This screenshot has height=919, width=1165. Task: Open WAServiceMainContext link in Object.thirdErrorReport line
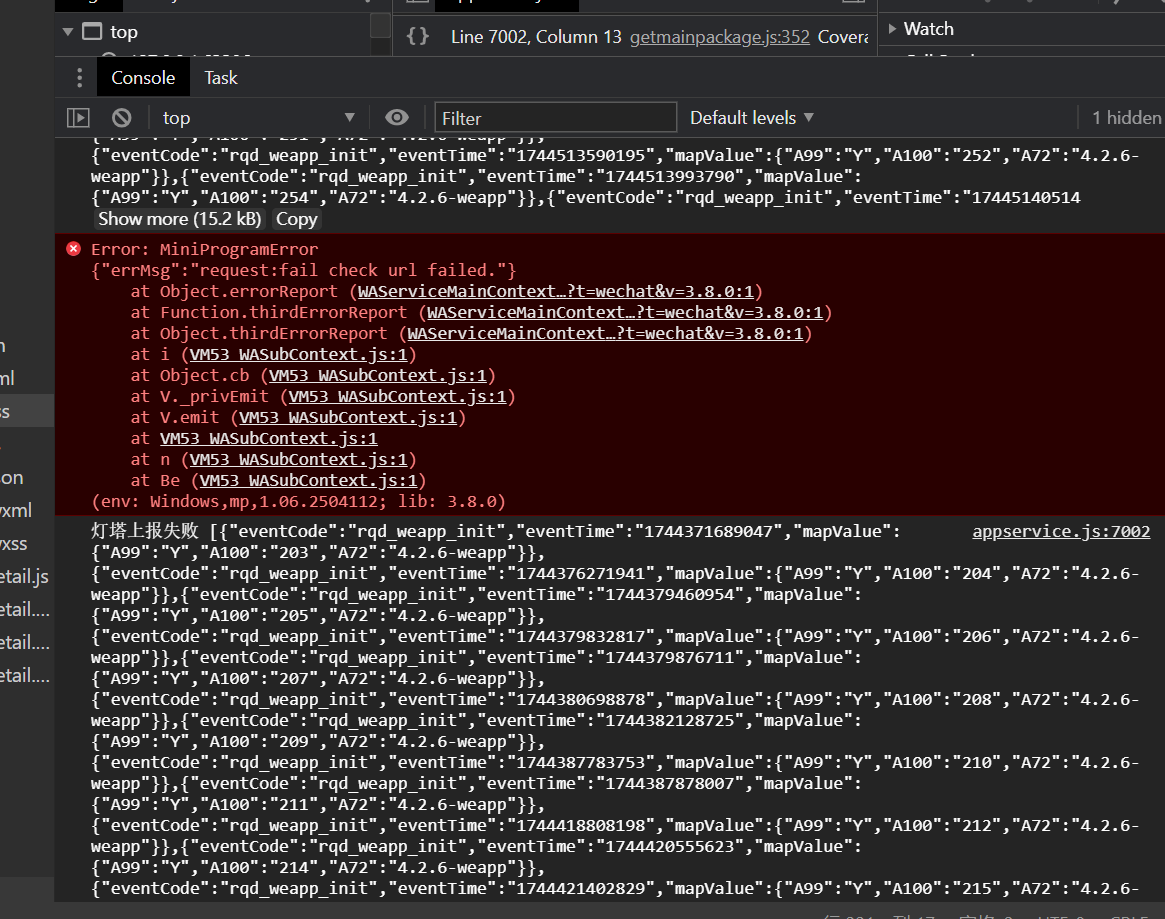coord(606,334)
